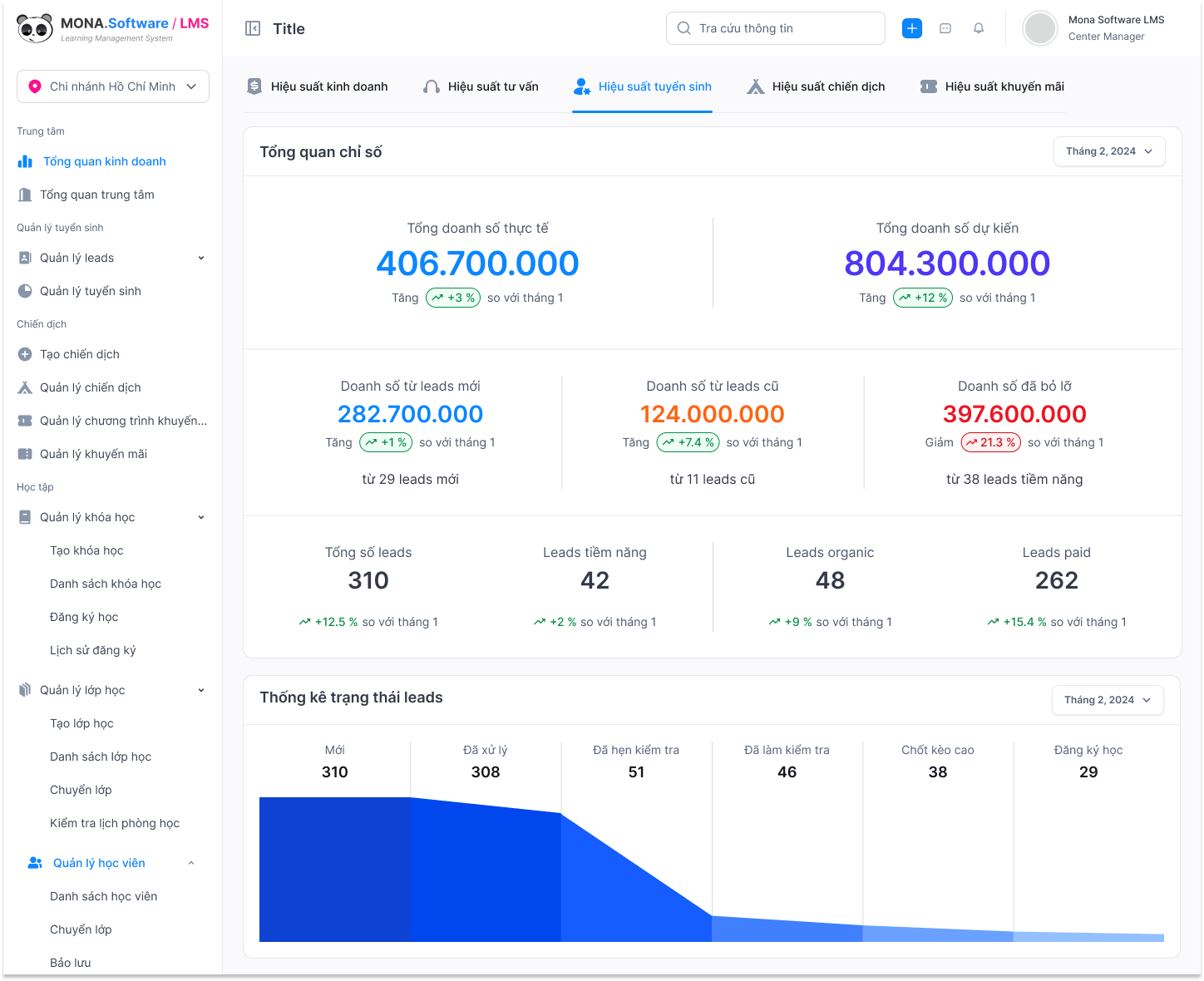1204x981 pixels.
Task: Open Danh sách khóa học menu item
Action: [106, 584]
